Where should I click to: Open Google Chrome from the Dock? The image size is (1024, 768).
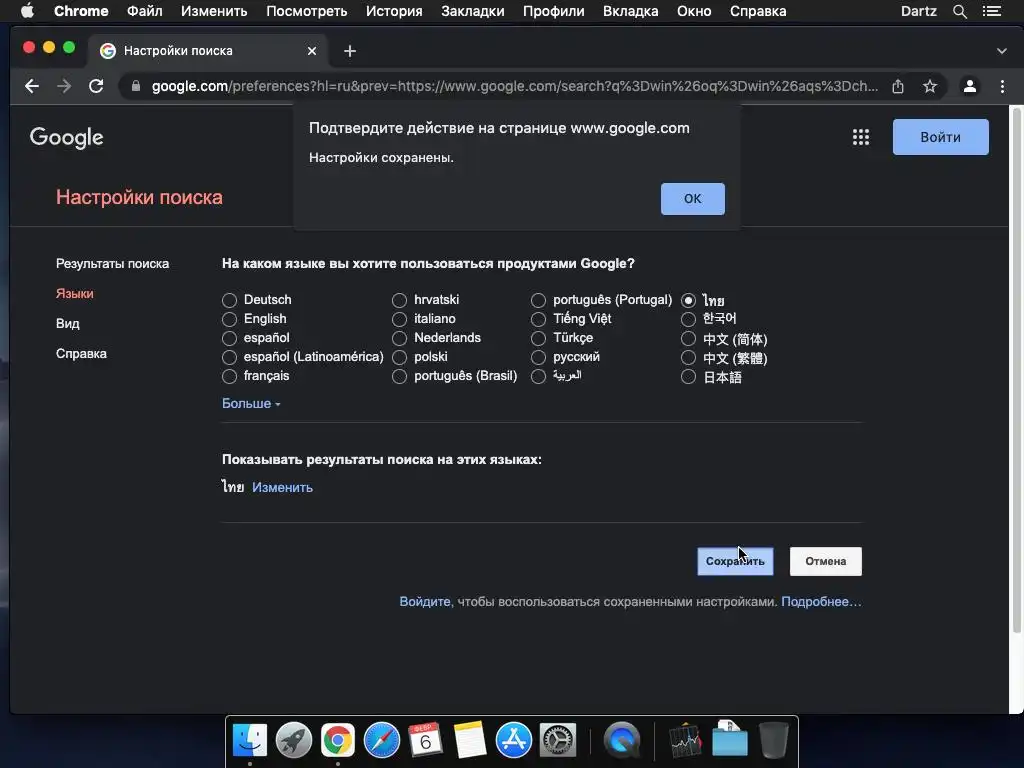[338, 741]
